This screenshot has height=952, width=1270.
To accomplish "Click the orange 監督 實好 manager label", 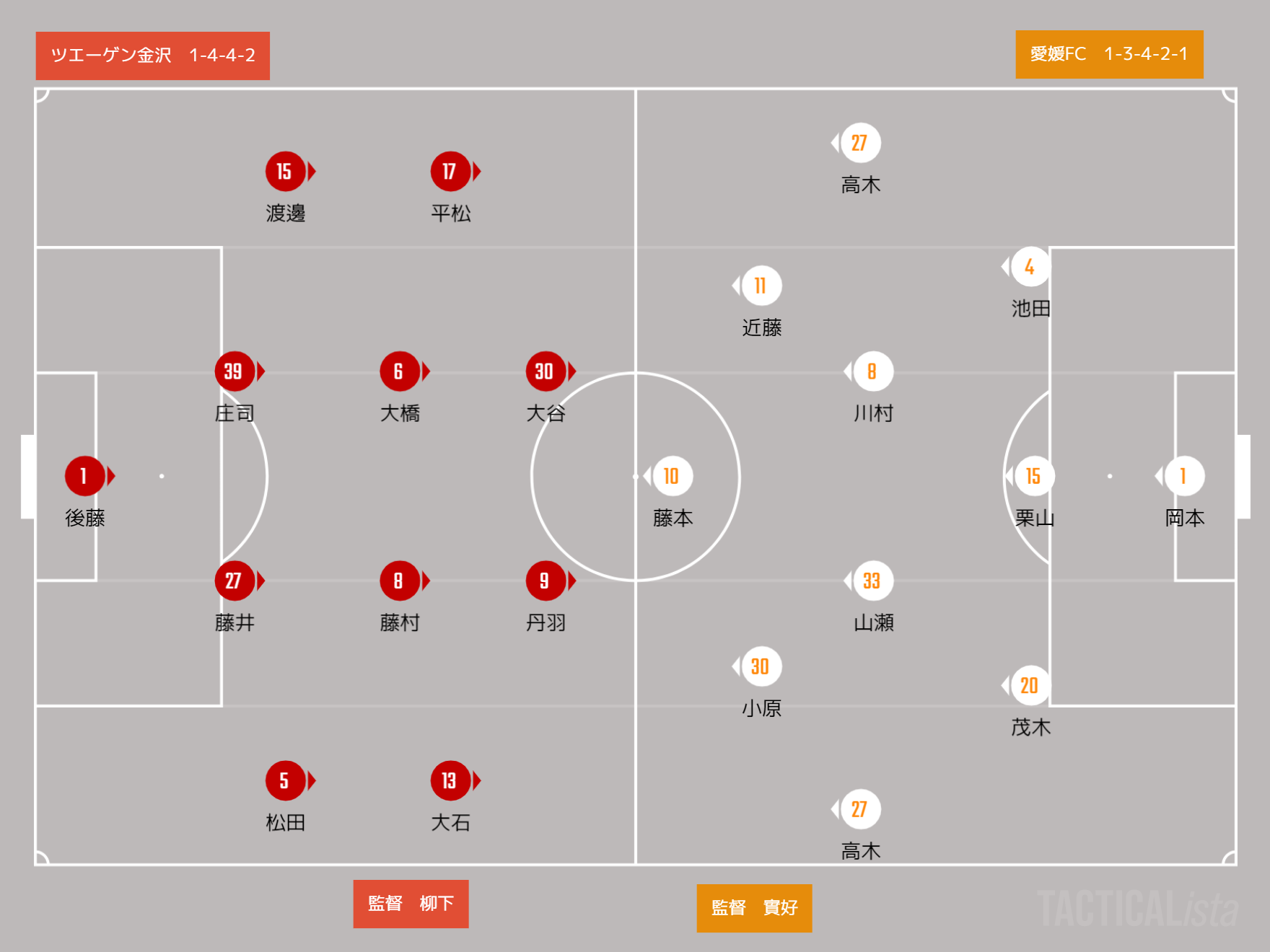I will pyautogui.click(x=754, y=908).
